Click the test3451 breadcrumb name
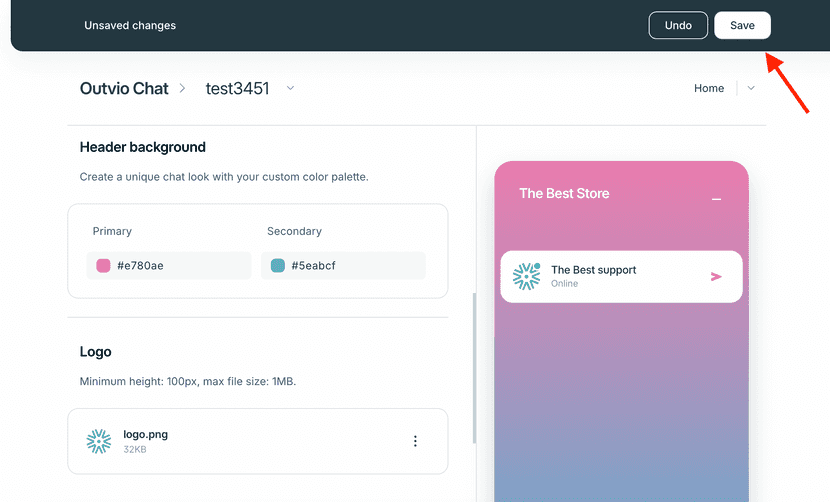830x502 pixels. click(x=237, y=88)
